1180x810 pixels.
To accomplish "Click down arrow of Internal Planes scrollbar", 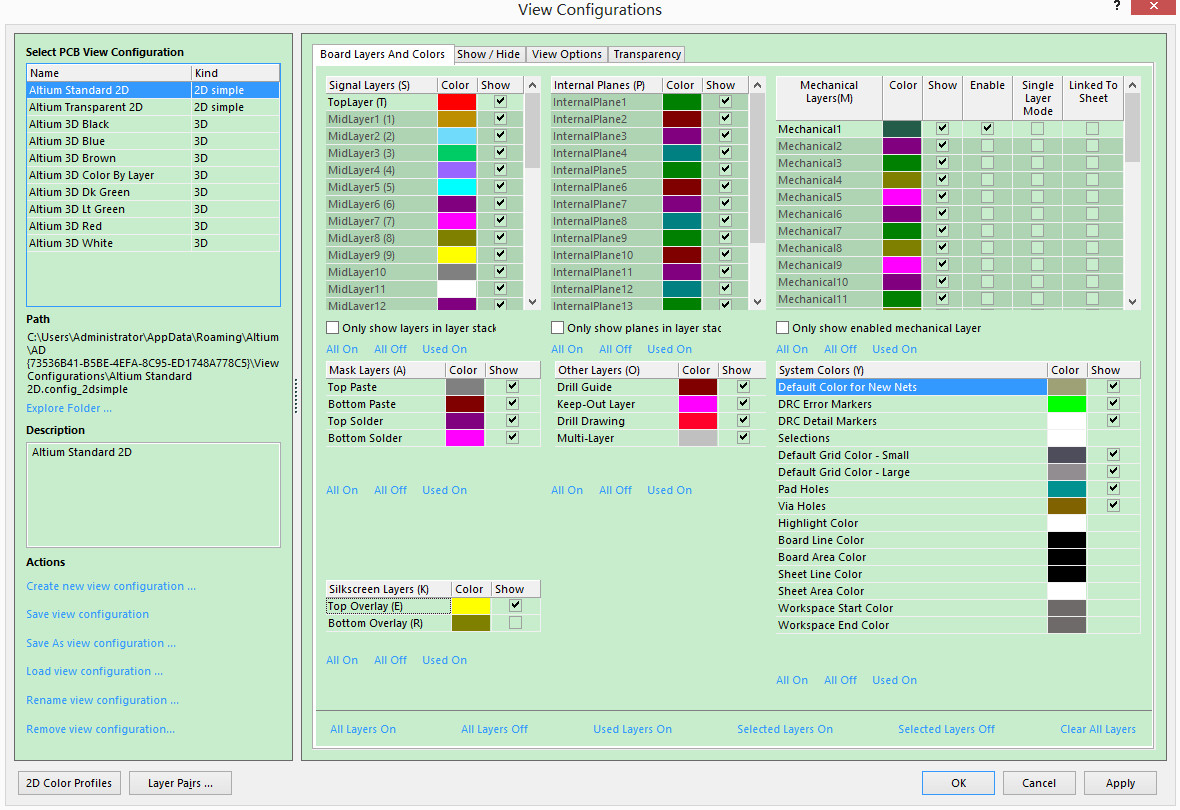I will tap(758, 302).
